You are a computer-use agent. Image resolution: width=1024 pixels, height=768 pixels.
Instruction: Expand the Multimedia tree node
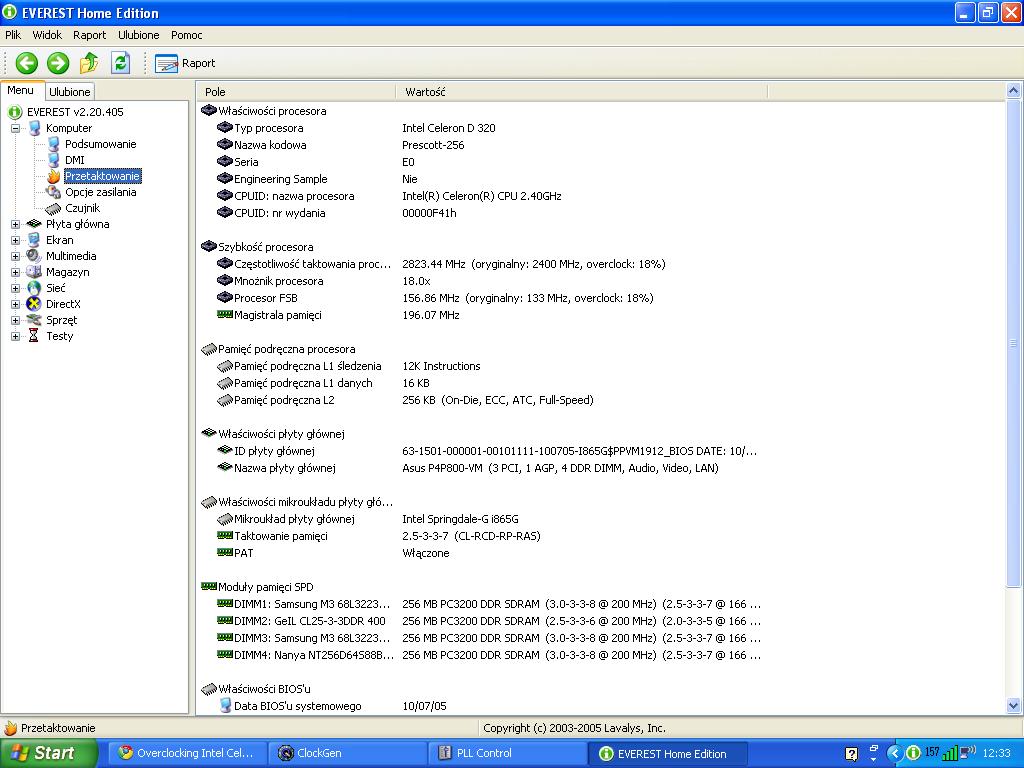click(16, 256)
